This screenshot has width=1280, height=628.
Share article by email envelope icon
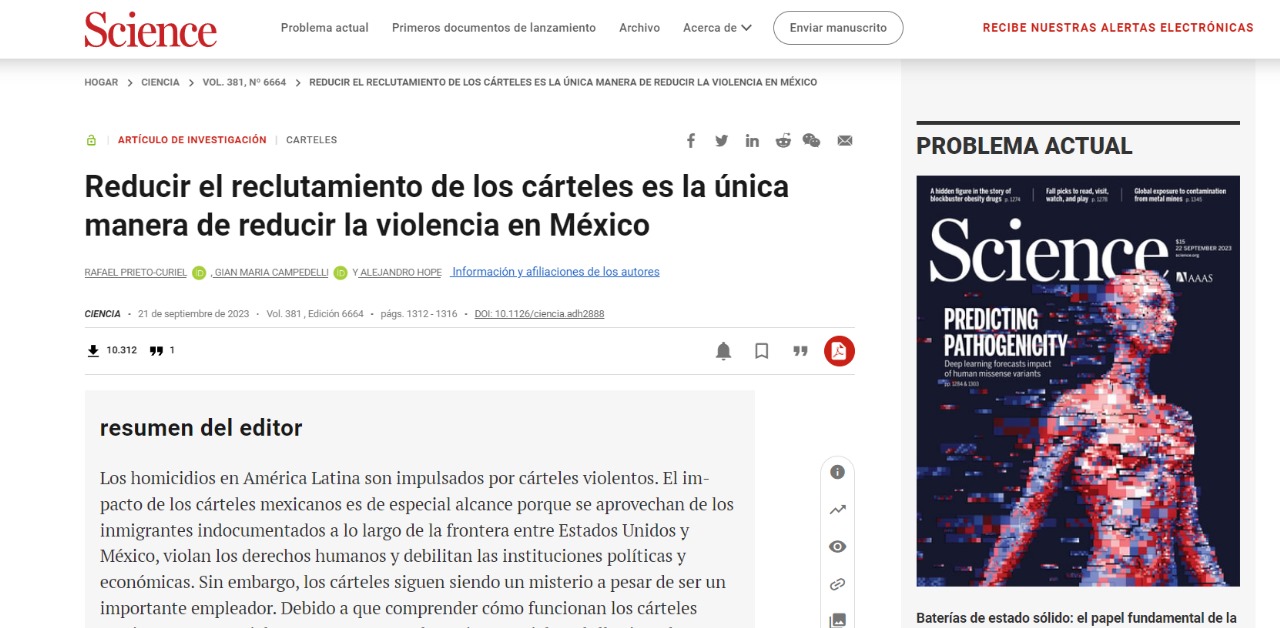845,140
